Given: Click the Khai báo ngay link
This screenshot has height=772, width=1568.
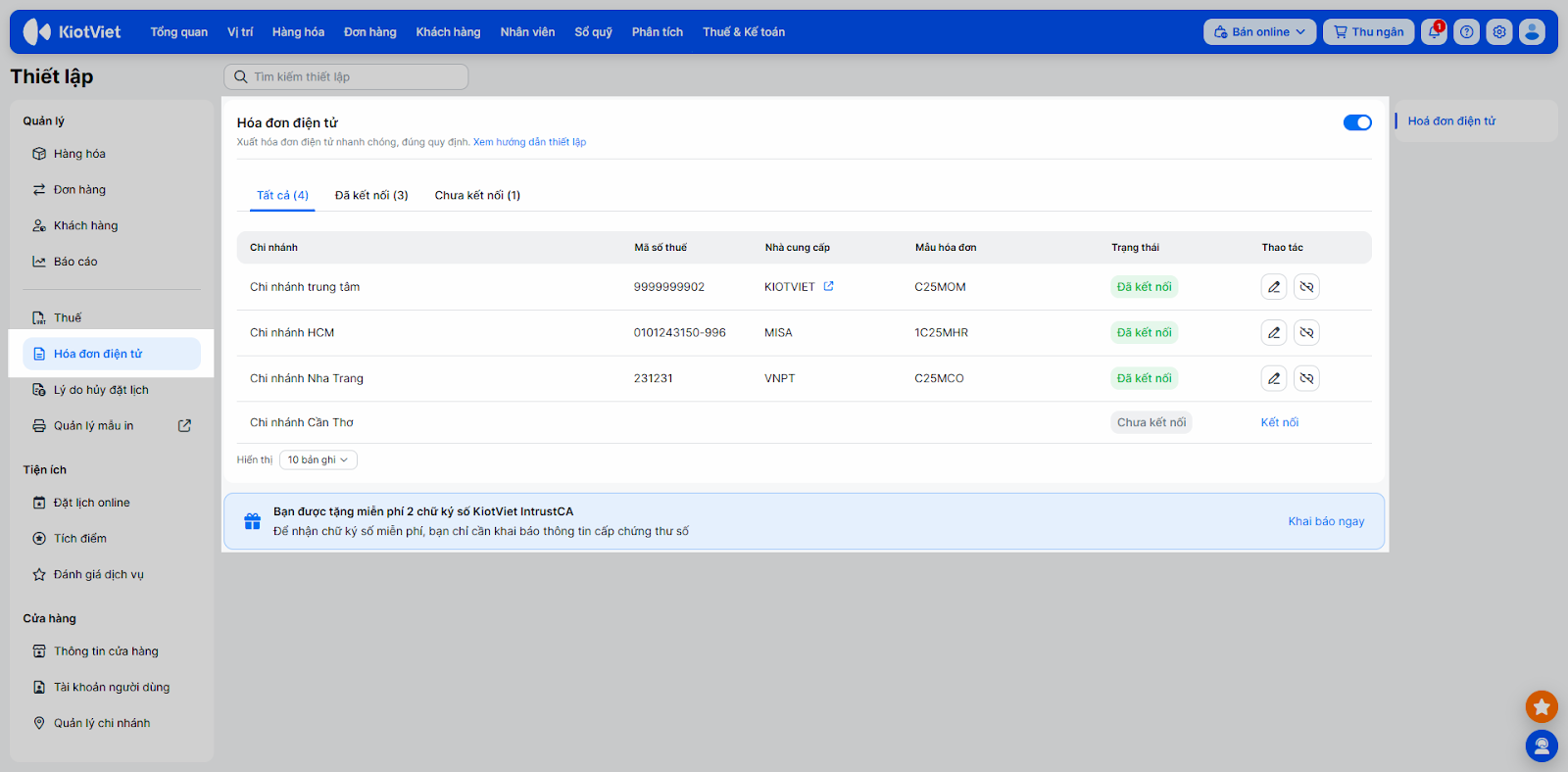Looking at the screenshot, I should pyautogui.click(x=1326, y=521).
